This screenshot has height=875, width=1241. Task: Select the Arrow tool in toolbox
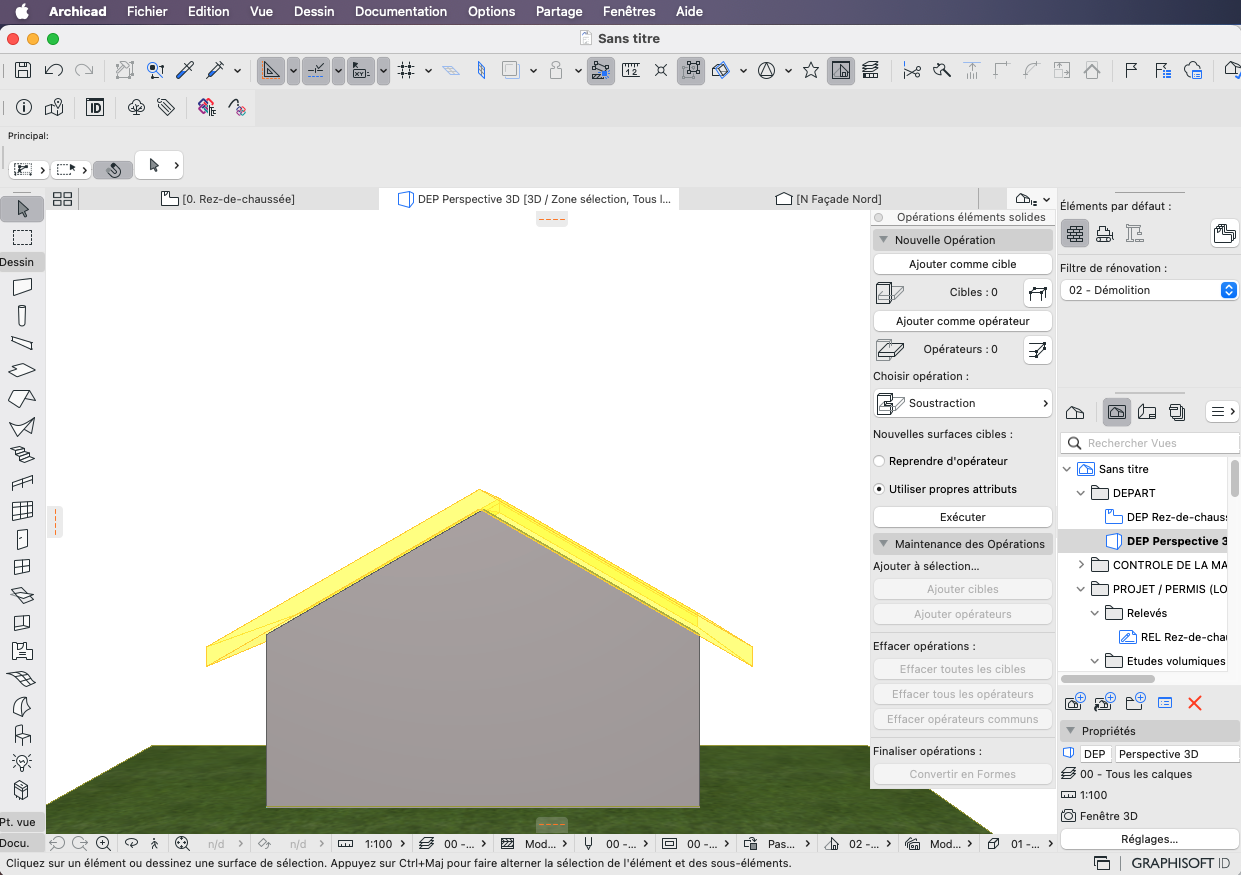click(23, 209)
